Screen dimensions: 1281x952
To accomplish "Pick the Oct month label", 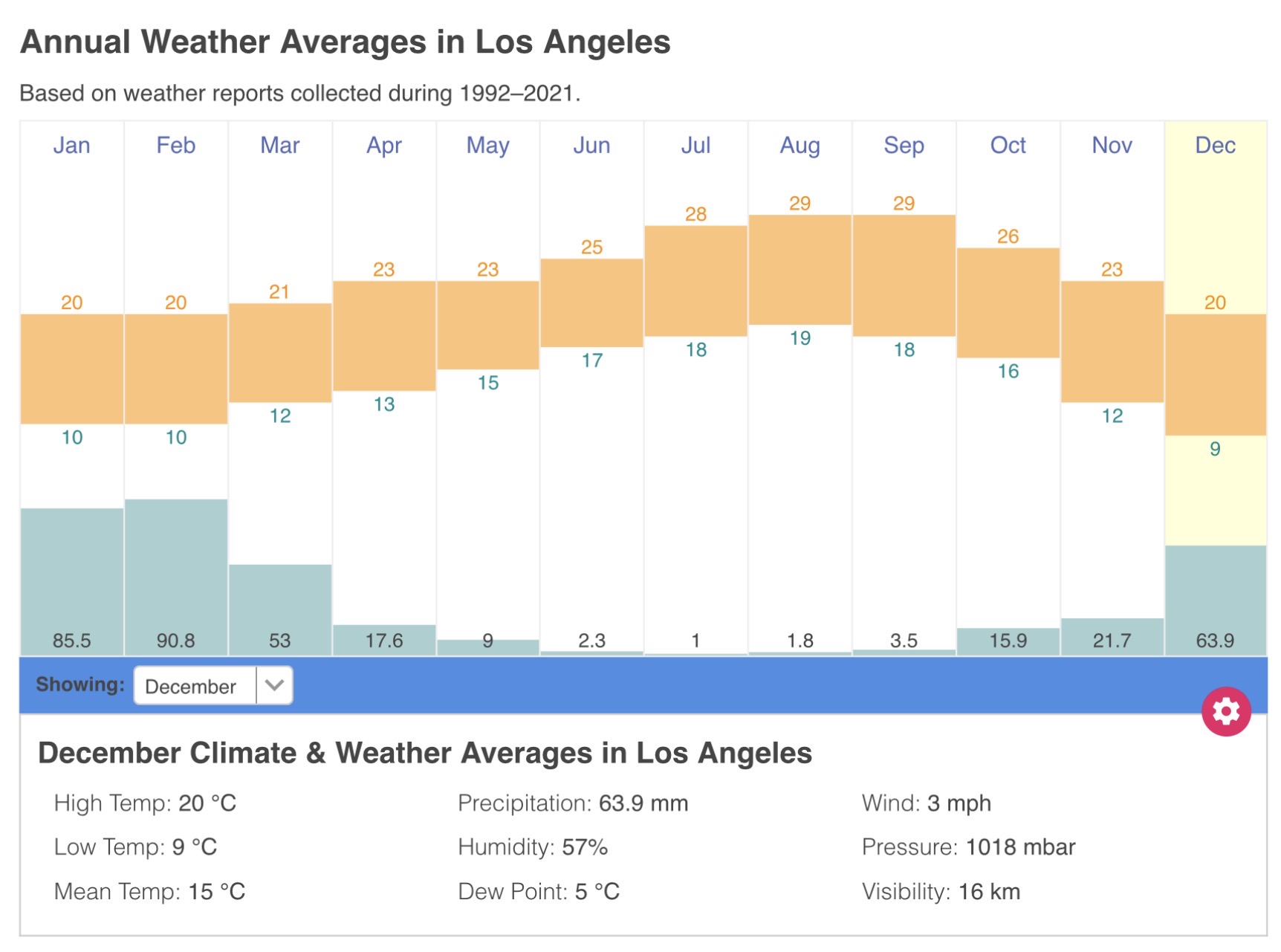I will 1008,145.
